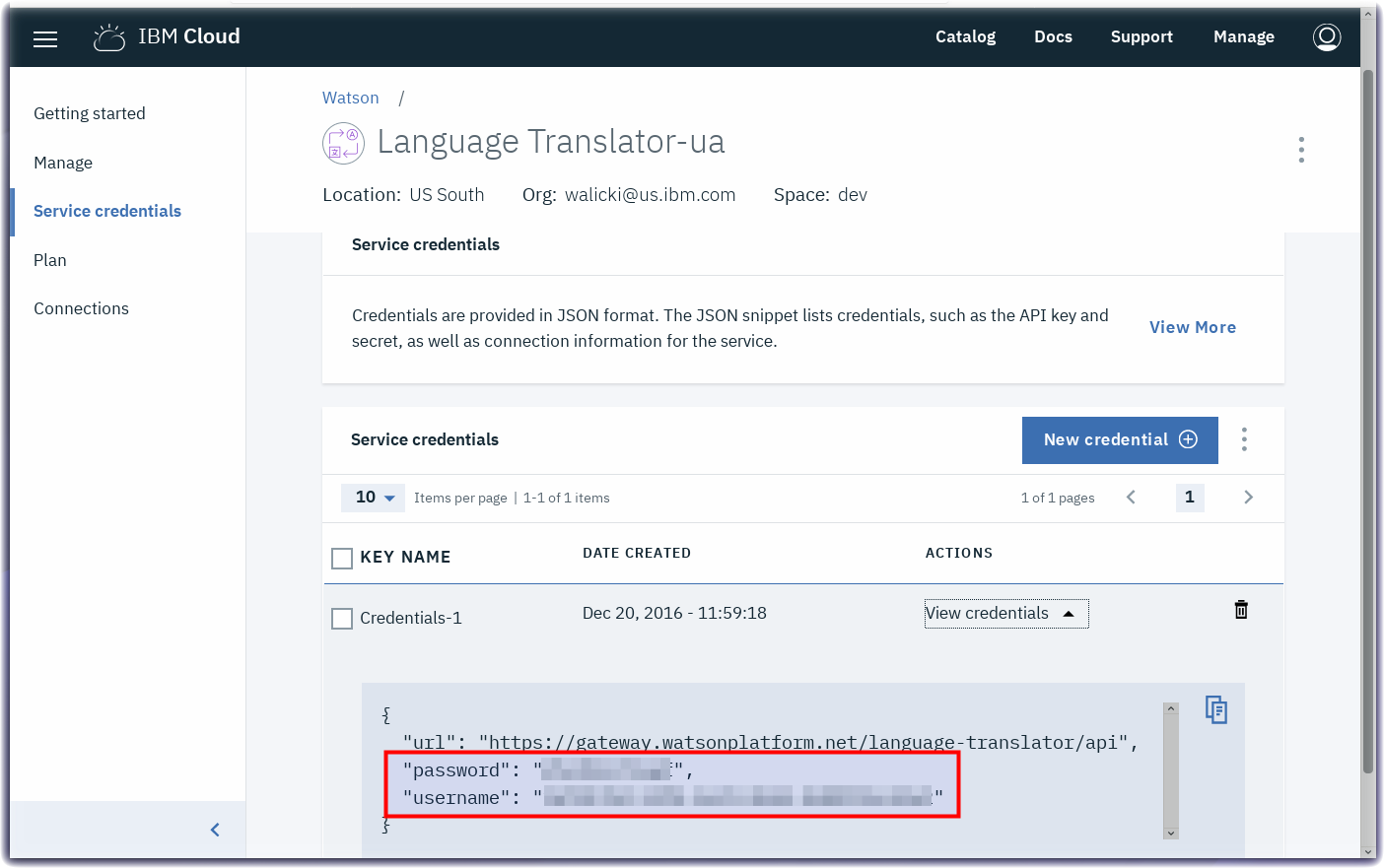Open the hamburger navigation menu
This screenshot has height=868, width=1384.
click(45, 39)
